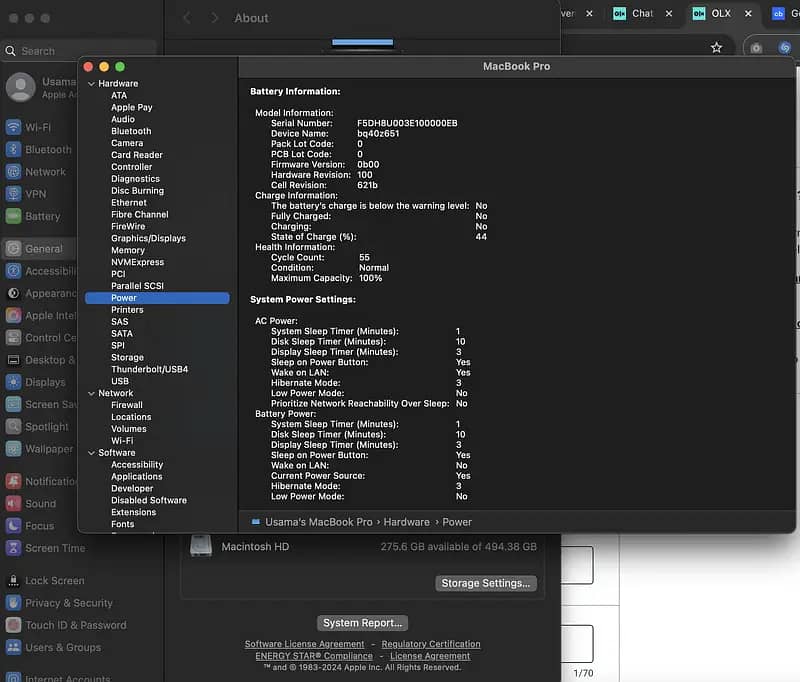The width and height of the screenshot is (800, 682).
Task: Open Lock Screen settings
Action: coord(54,580)
